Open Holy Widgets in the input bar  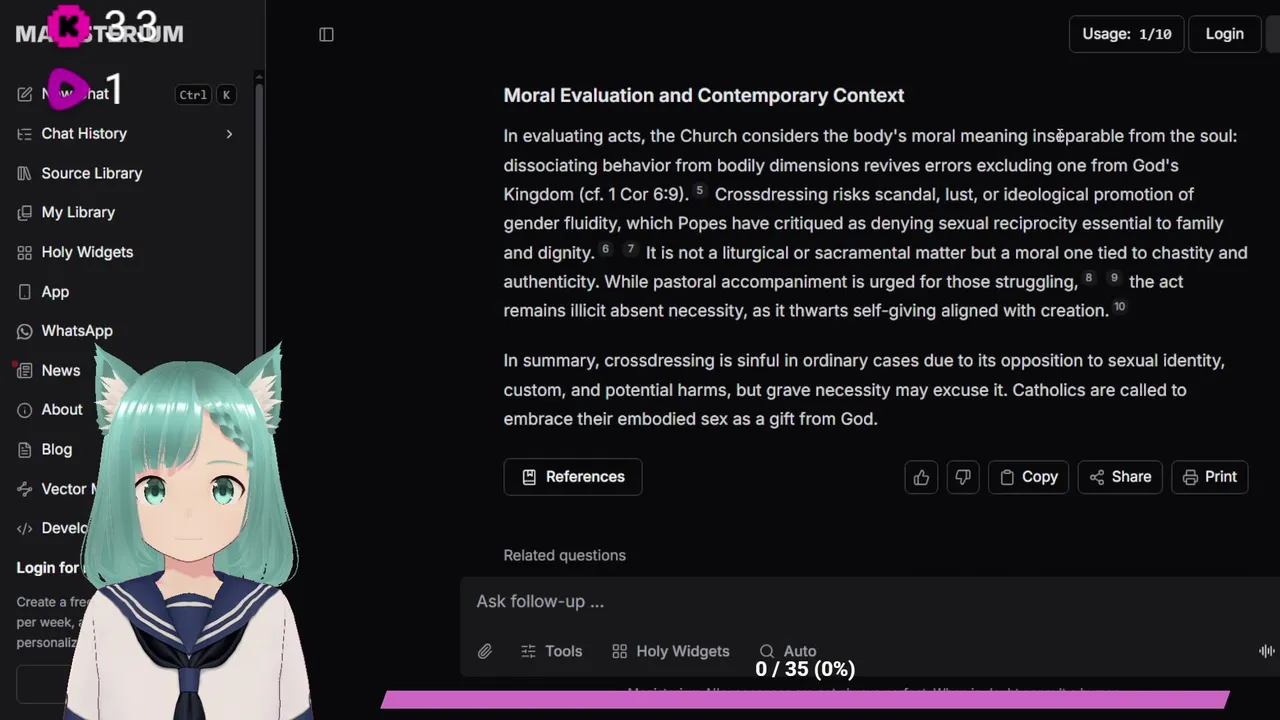click(671, 651)
